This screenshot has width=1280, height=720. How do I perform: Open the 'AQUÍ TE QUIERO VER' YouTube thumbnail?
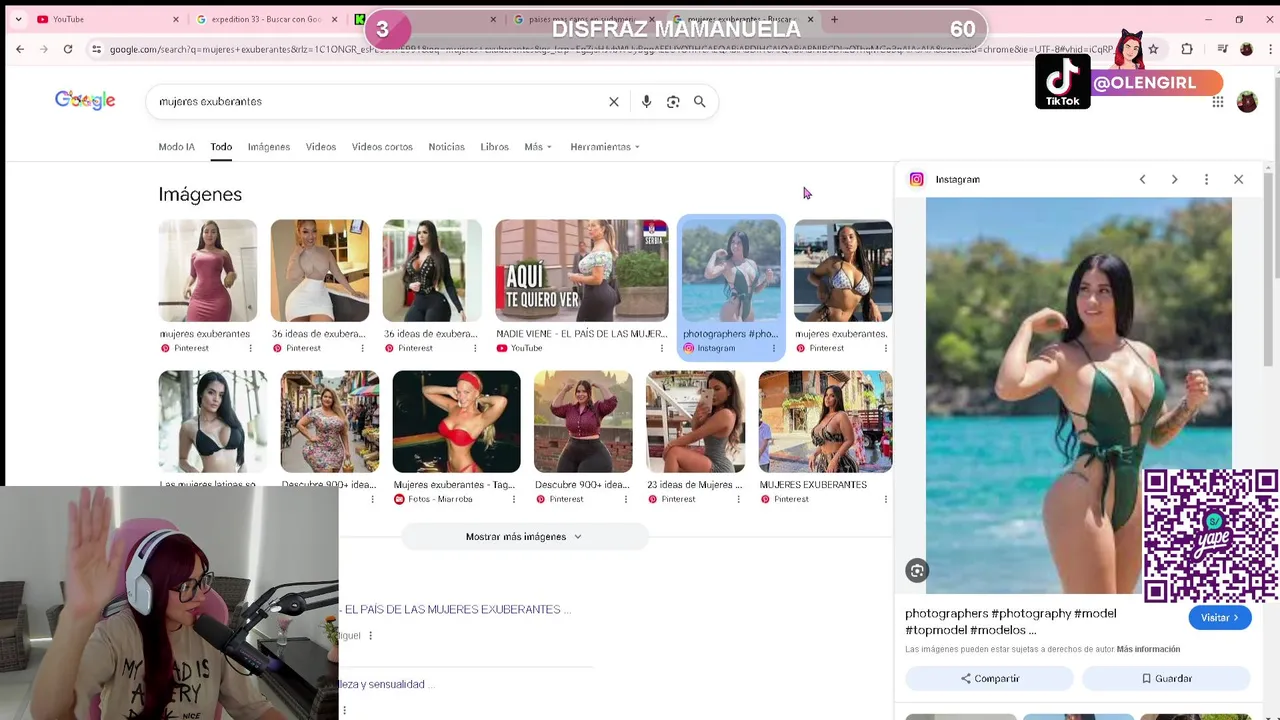[582, 271]
